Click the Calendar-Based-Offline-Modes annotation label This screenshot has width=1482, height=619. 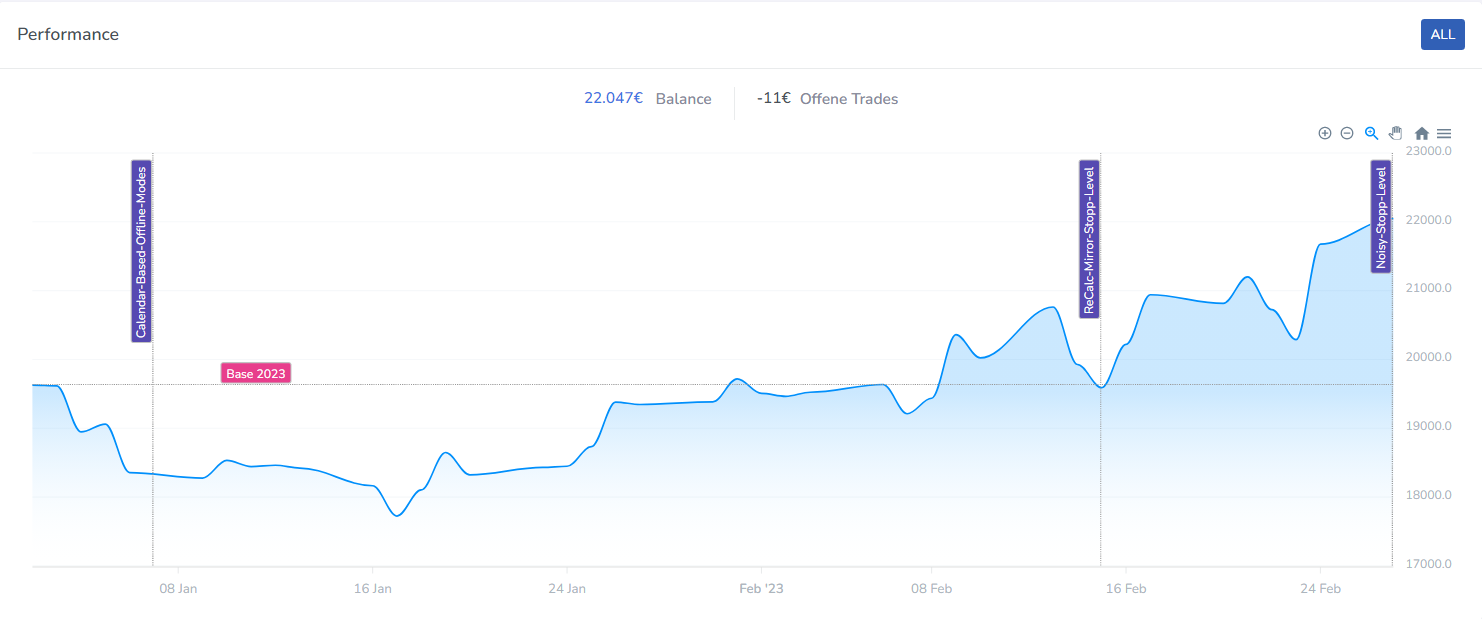point(141,251)
